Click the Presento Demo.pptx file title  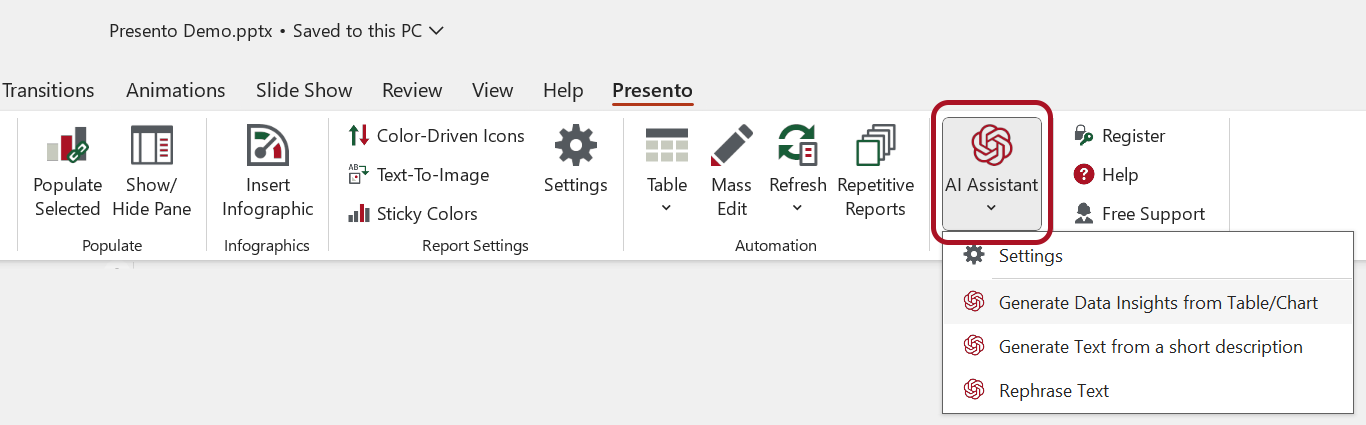pos(191,31)
